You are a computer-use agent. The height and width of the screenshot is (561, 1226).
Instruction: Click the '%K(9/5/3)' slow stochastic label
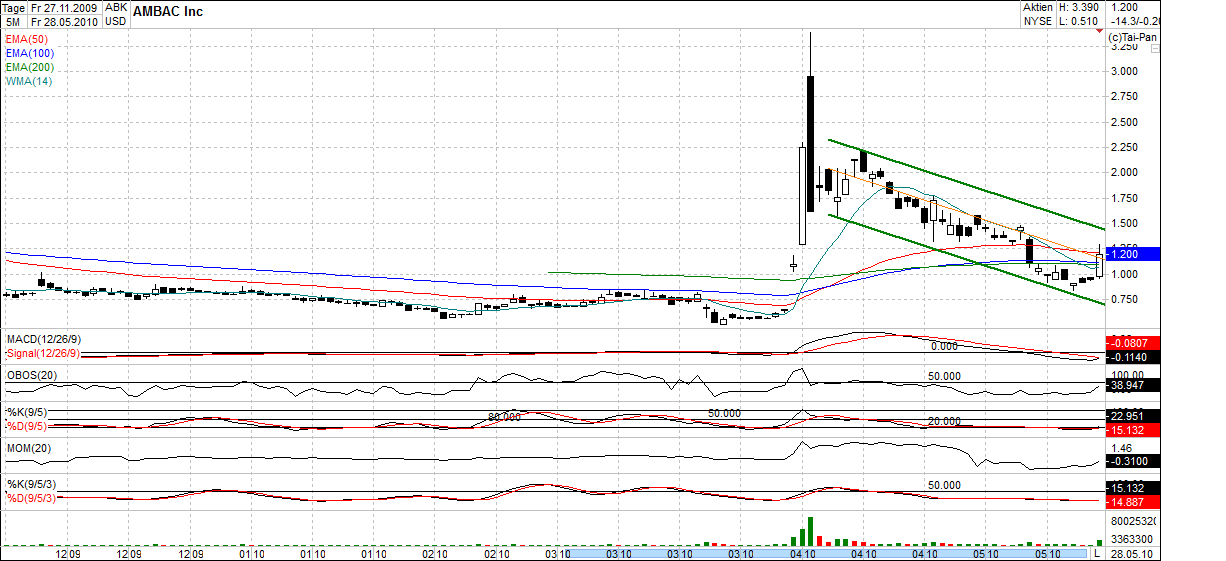[32, 484]
